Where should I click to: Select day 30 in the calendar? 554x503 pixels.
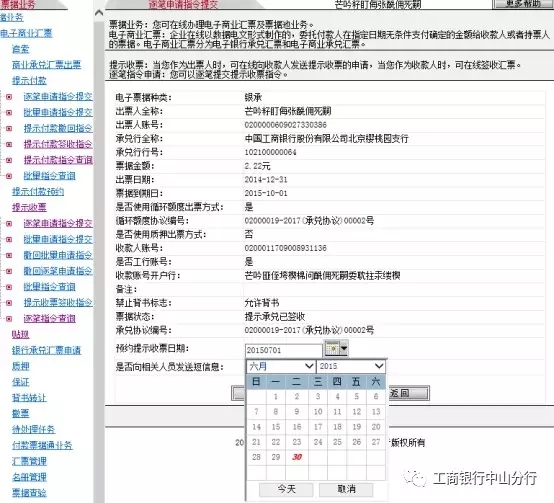click(297, 457)
